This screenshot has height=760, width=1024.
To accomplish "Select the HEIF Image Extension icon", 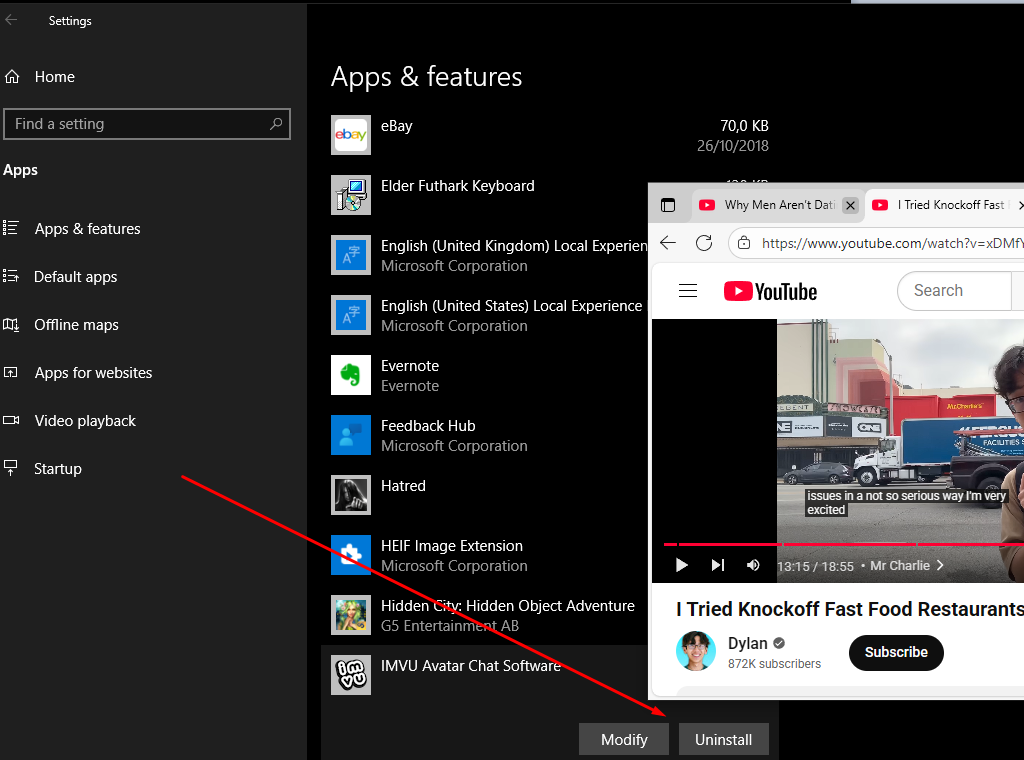I will pyautogui.click(x=351, y=555).
